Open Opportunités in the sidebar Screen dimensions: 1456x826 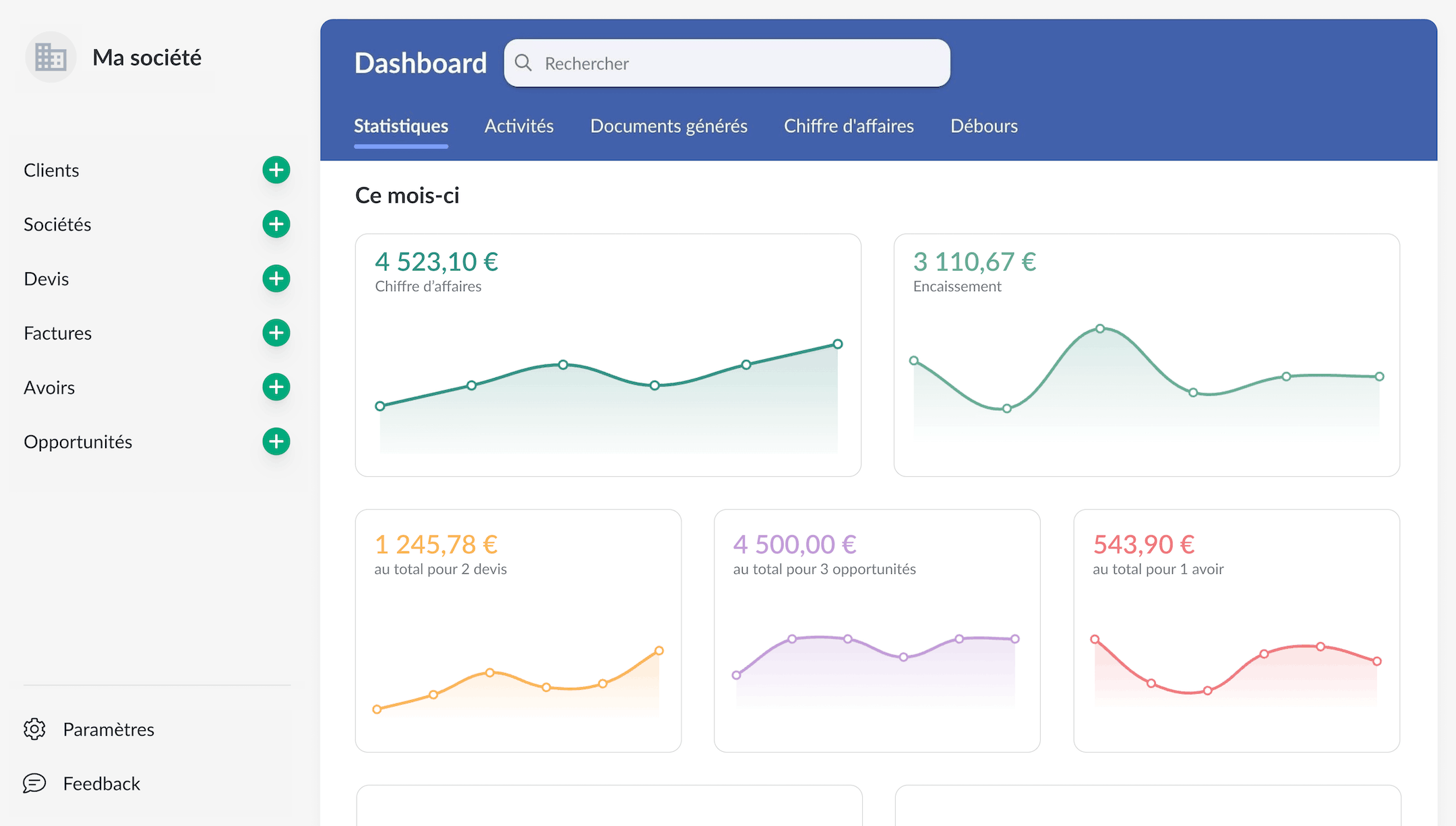pyautogui.click(x=78, y=441)
